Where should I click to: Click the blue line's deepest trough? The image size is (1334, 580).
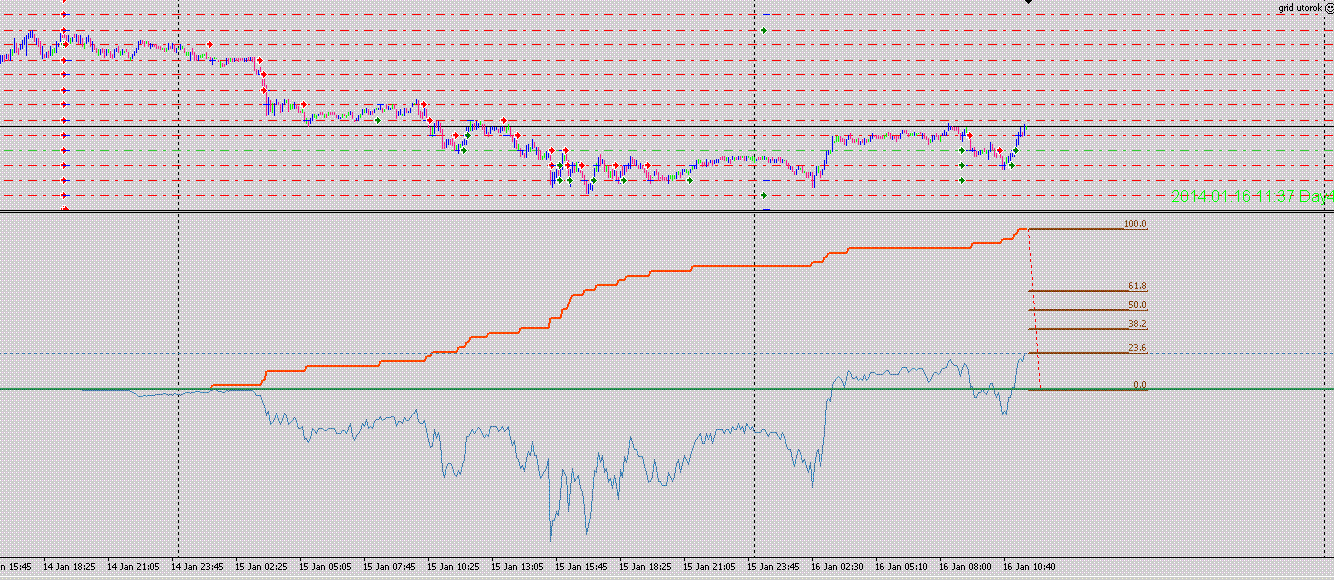tap(551, 538)
